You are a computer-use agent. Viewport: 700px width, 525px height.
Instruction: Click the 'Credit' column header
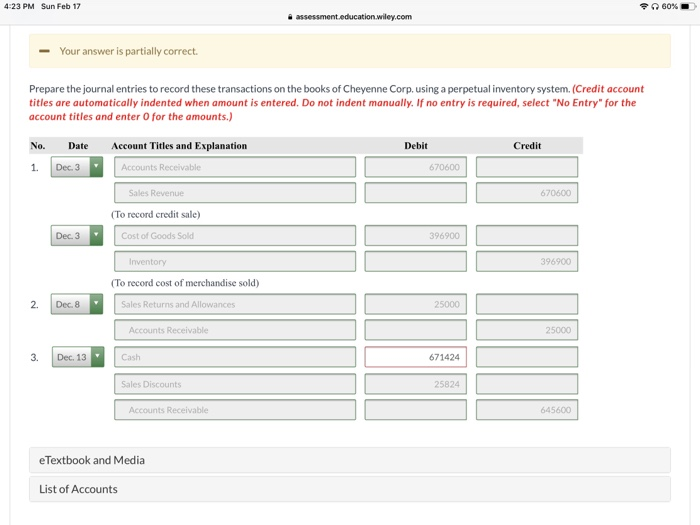click(x=527, y=146)
